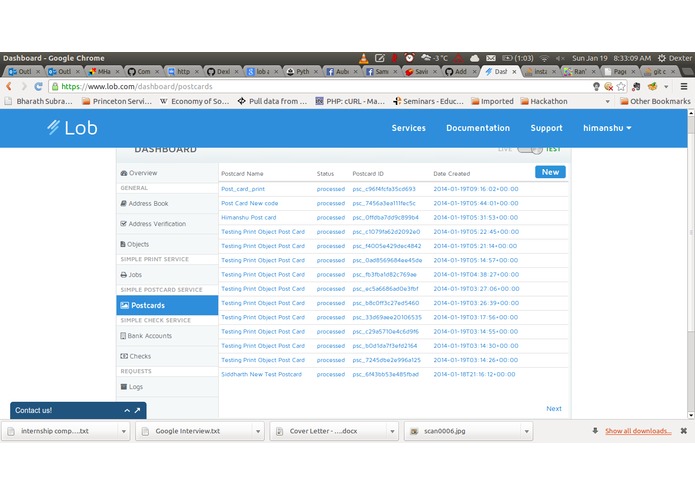The height and width of the screenshot is (494, 695).
Task: Open Jobs in the sidebar
Action: click(x=167, y=275)
